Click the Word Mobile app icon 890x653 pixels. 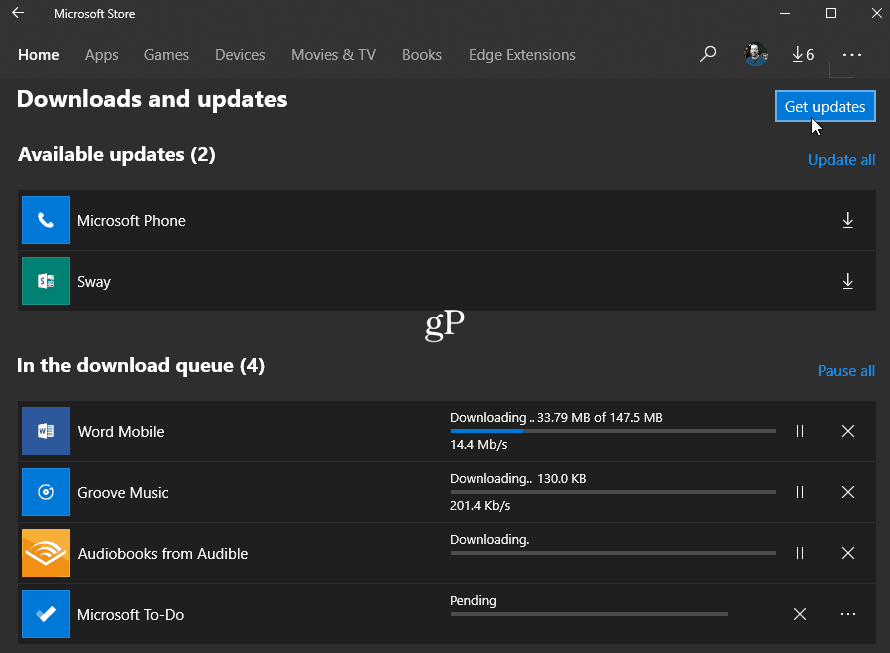tap(46, 431)
